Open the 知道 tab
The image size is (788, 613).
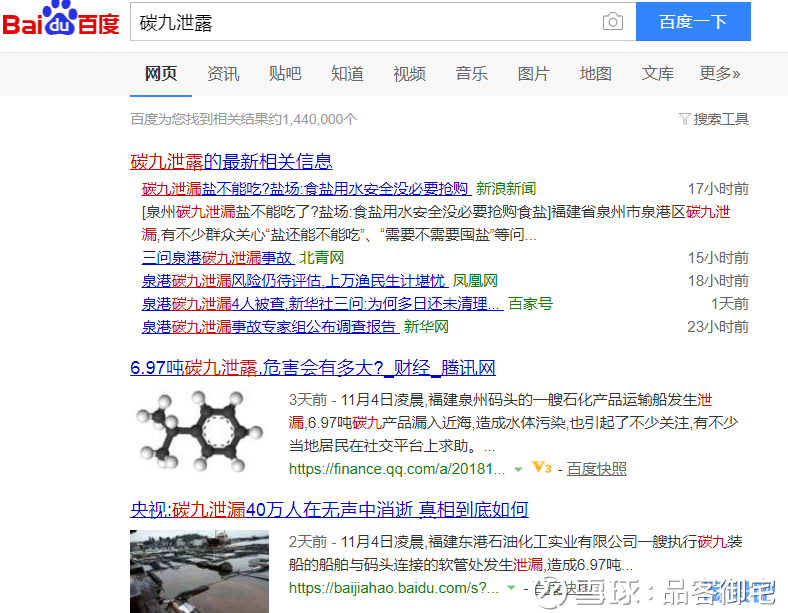tap(347, 74)
